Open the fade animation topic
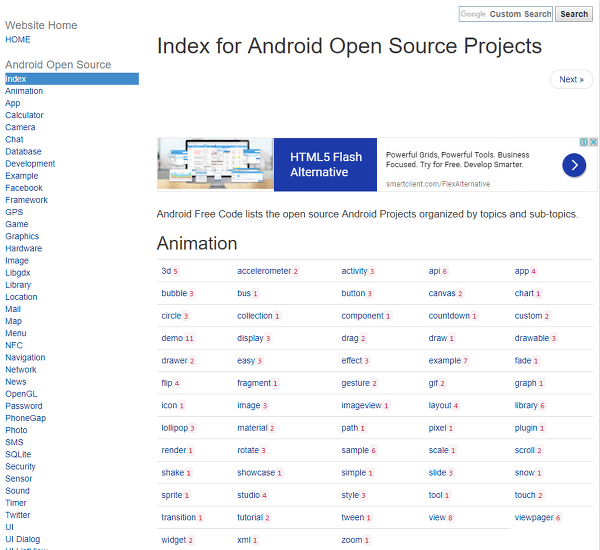The width and height of the screenshot is (600, 550). pos(523,361)
